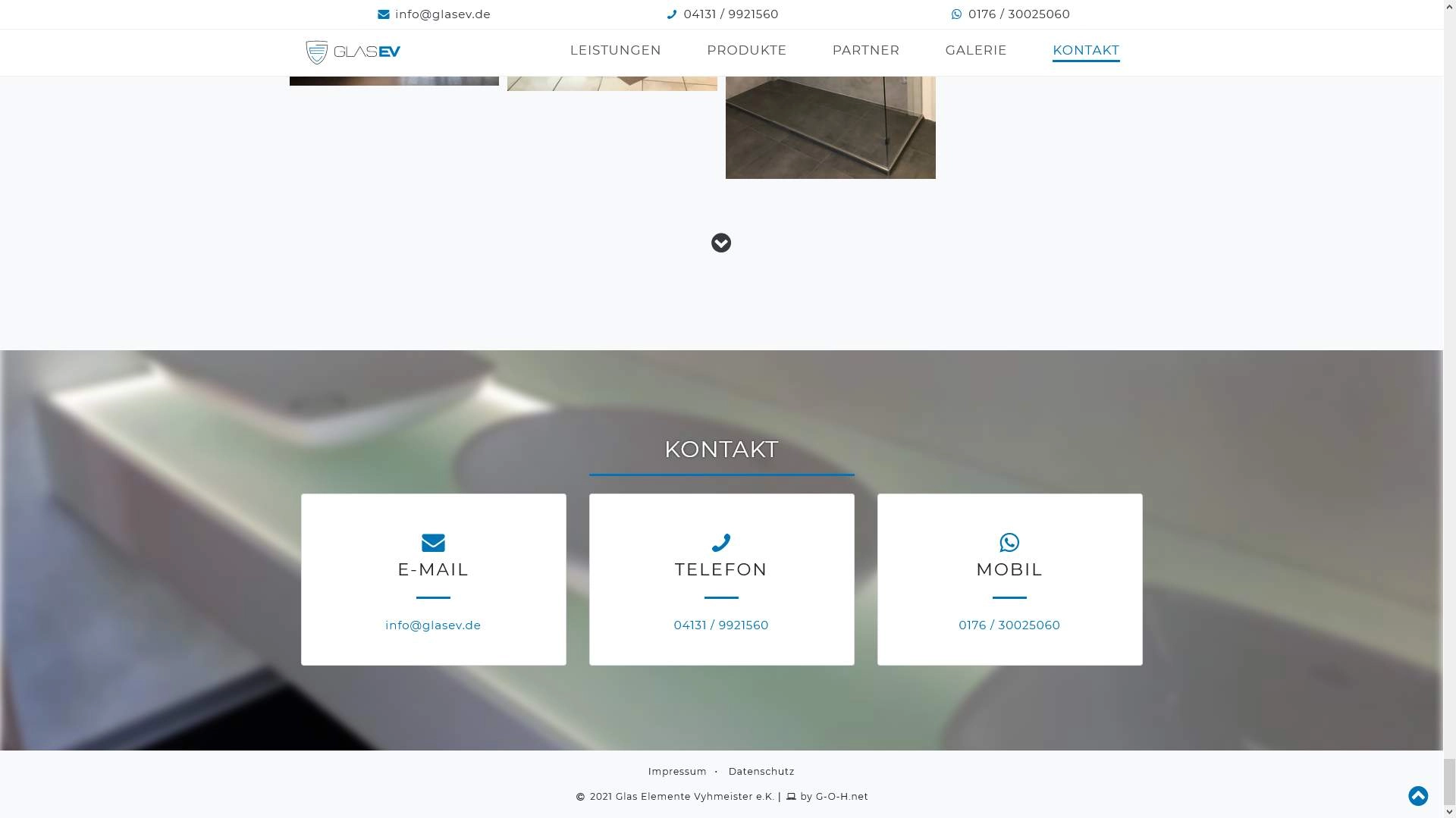Go to the PARTNER section
The height and width of the screenshot is (818, 1456).
866,50
